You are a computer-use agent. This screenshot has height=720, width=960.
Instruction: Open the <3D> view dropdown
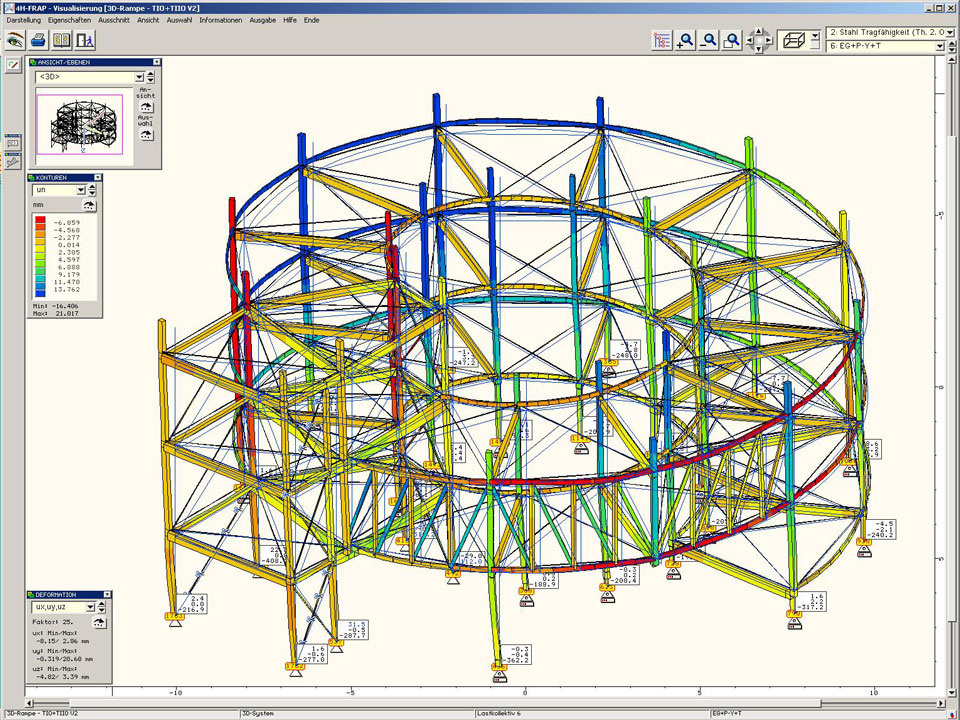pos(139,77)
